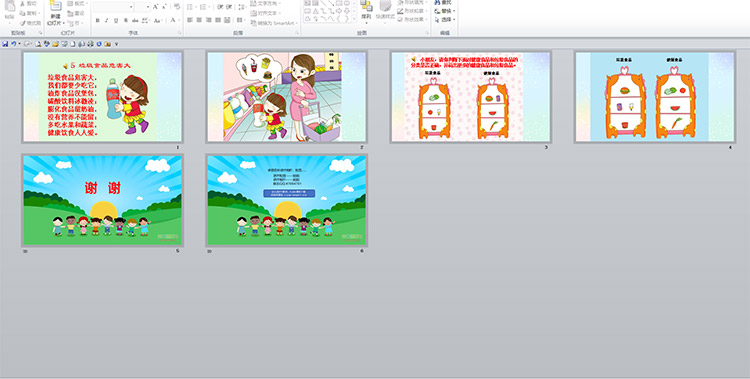Viewport: 750px width, 379px height.
Task: Open the font color picker
Action: [x=174, y=20]
